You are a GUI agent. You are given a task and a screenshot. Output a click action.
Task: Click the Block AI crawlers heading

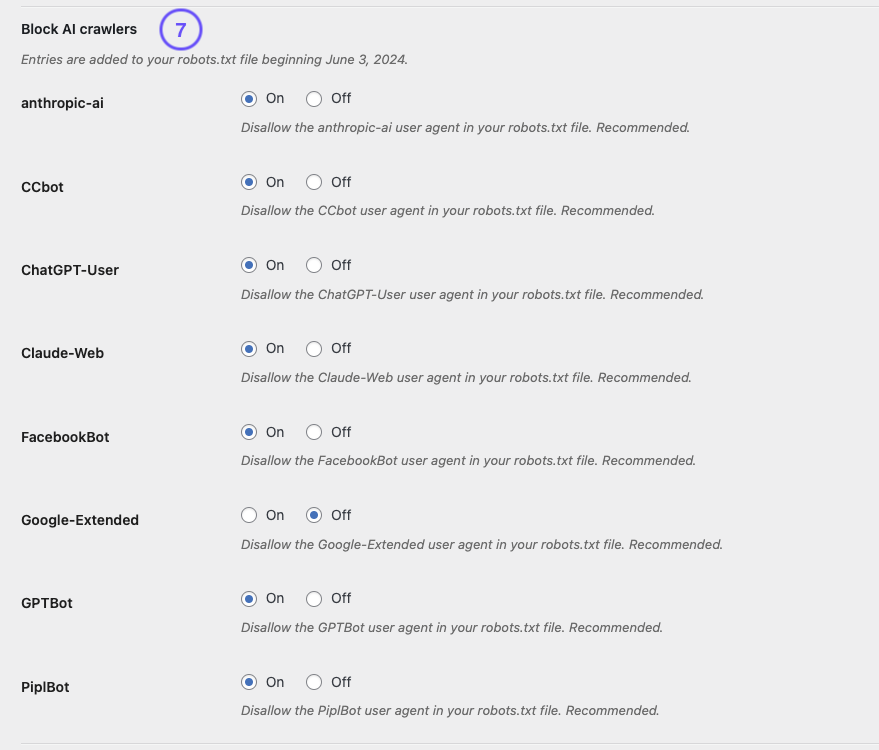(79, 29)
